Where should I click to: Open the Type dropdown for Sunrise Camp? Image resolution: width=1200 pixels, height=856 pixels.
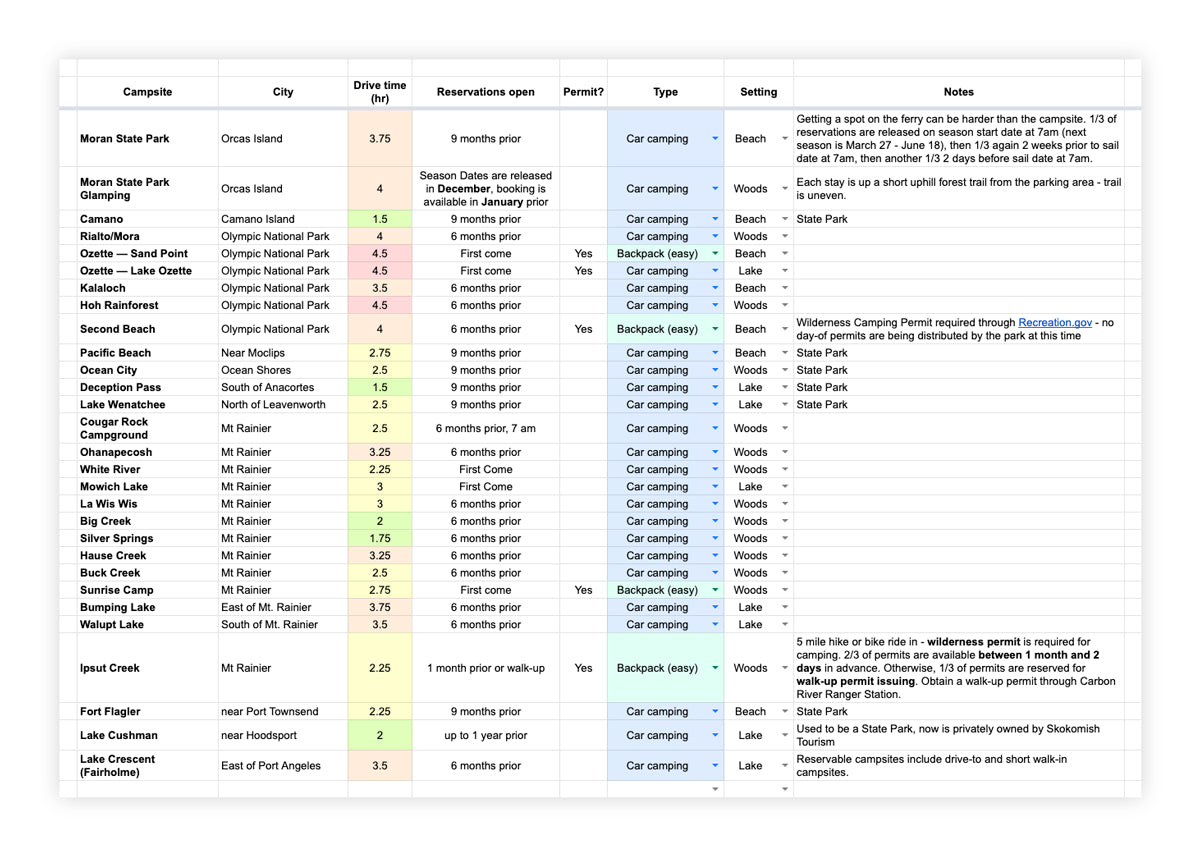[714, 590]
